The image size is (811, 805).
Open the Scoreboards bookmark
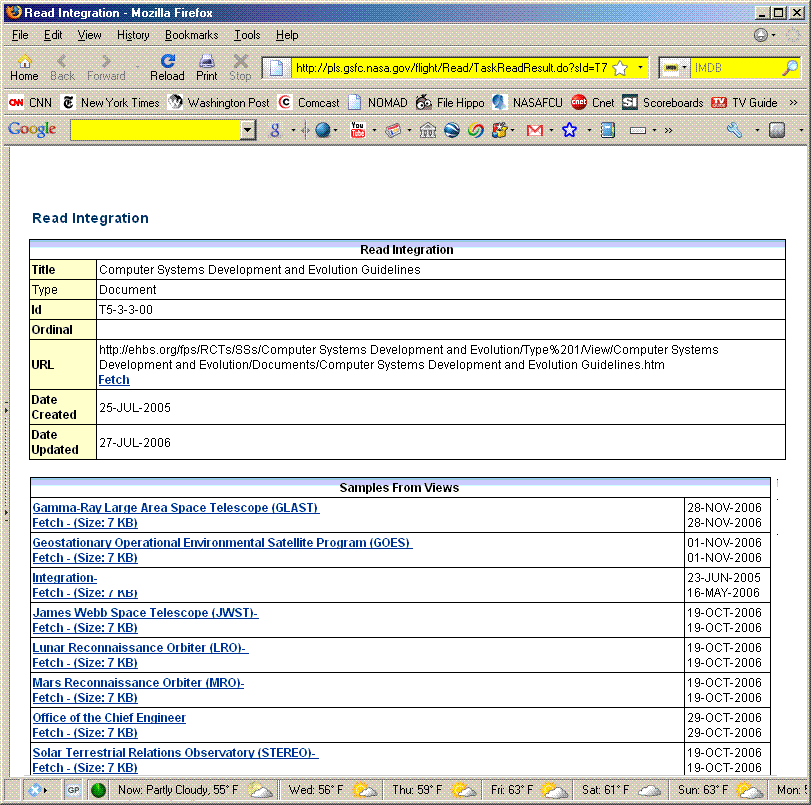pyautogui.click(x=663, y=102)
